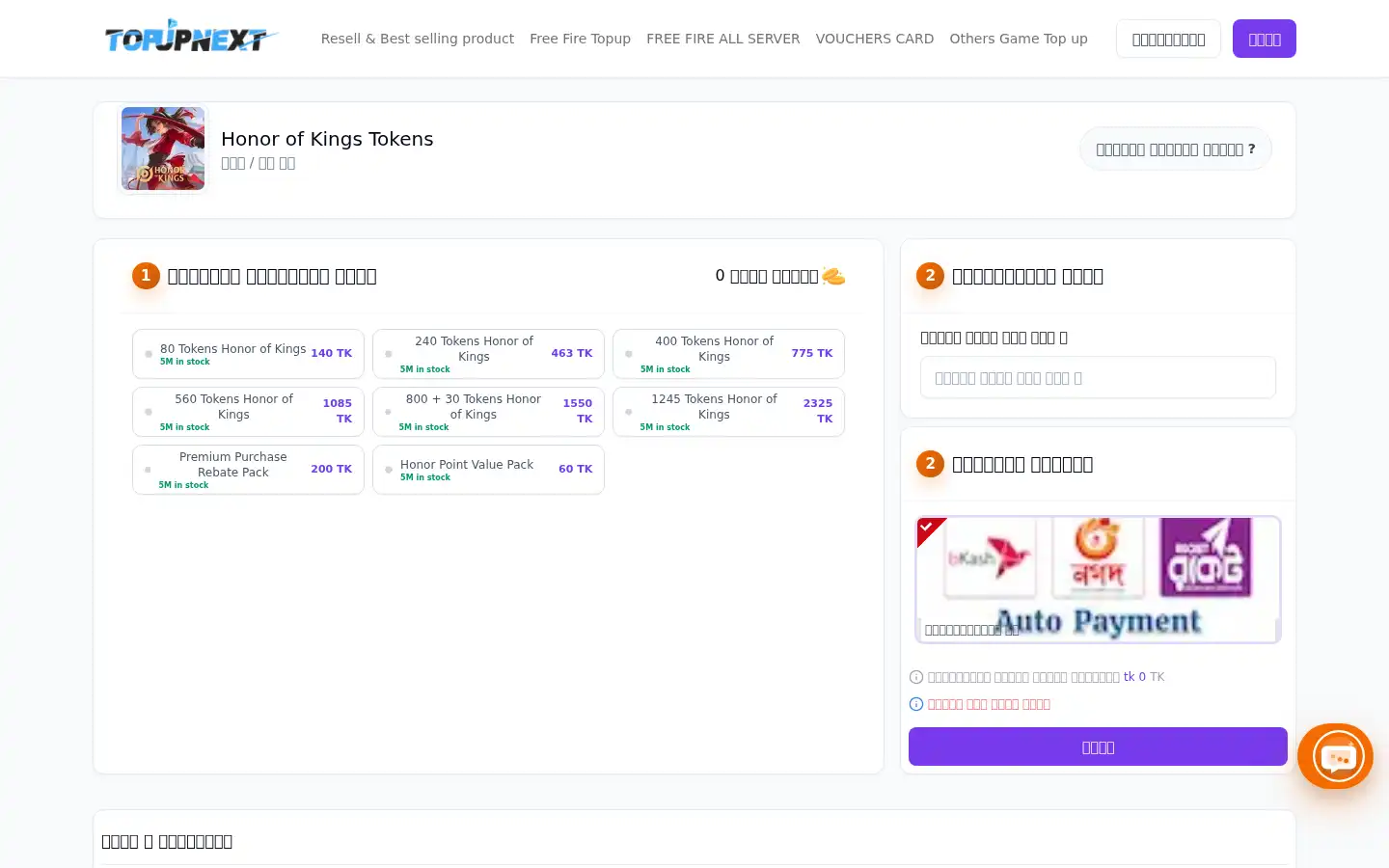
Task: Click the white outlined header button
Action: [1168, 39]
